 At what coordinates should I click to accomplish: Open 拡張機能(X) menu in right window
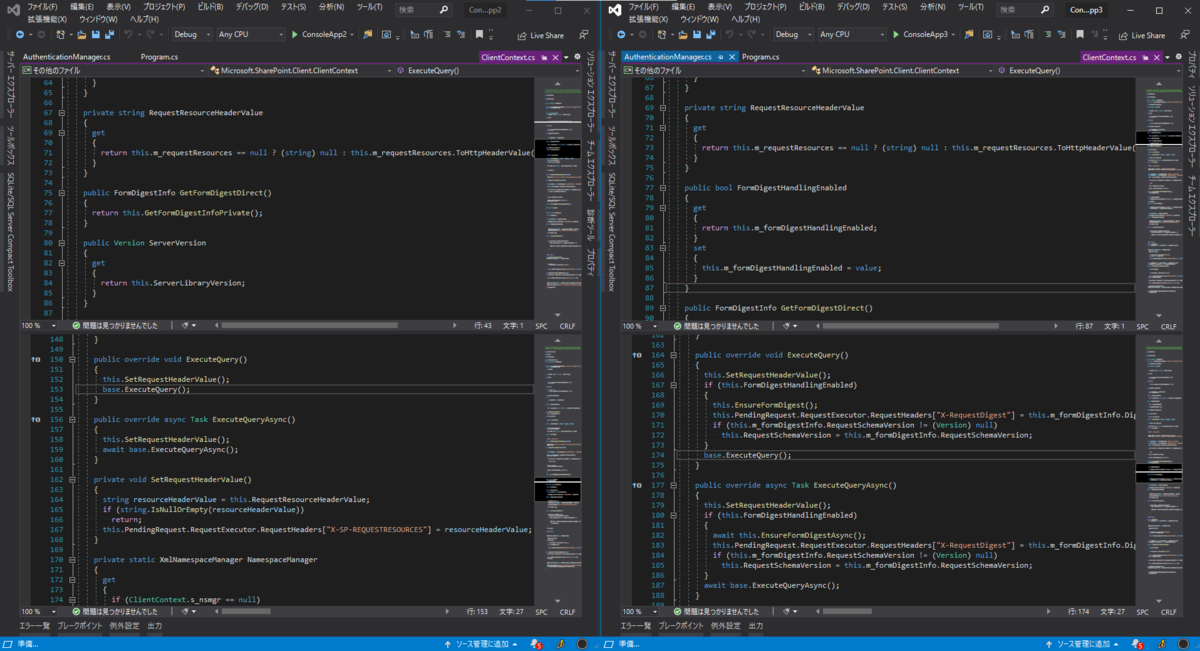[x=648, y=19]
